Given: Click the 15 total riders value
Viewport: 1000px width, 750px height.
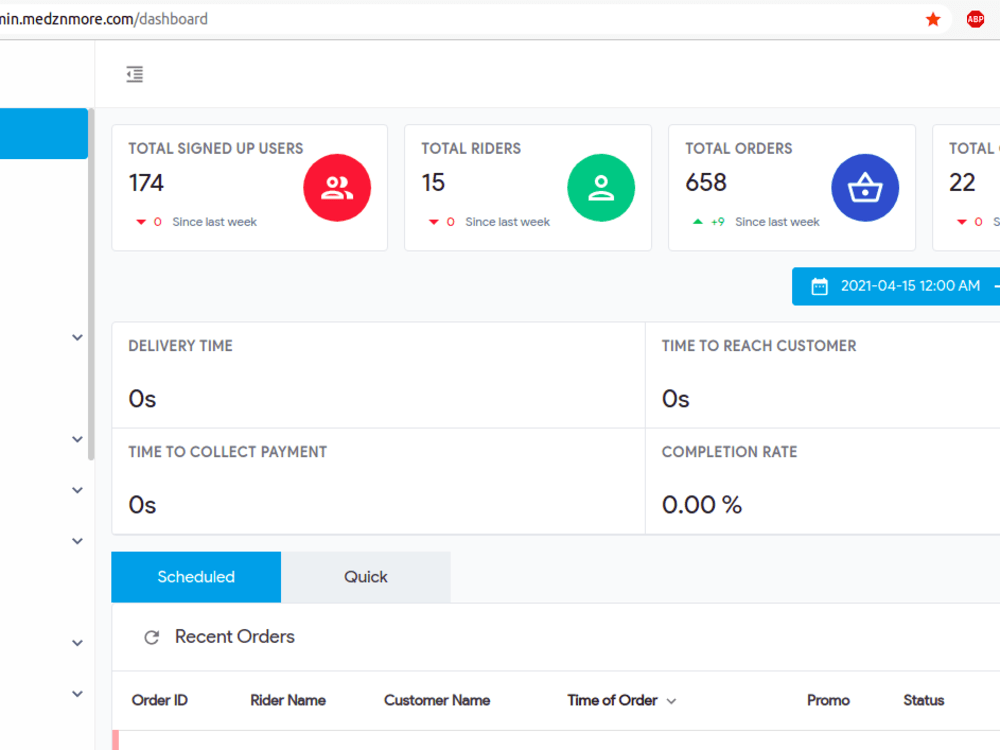Looking at the screenshot, I should tap(433, 183).
